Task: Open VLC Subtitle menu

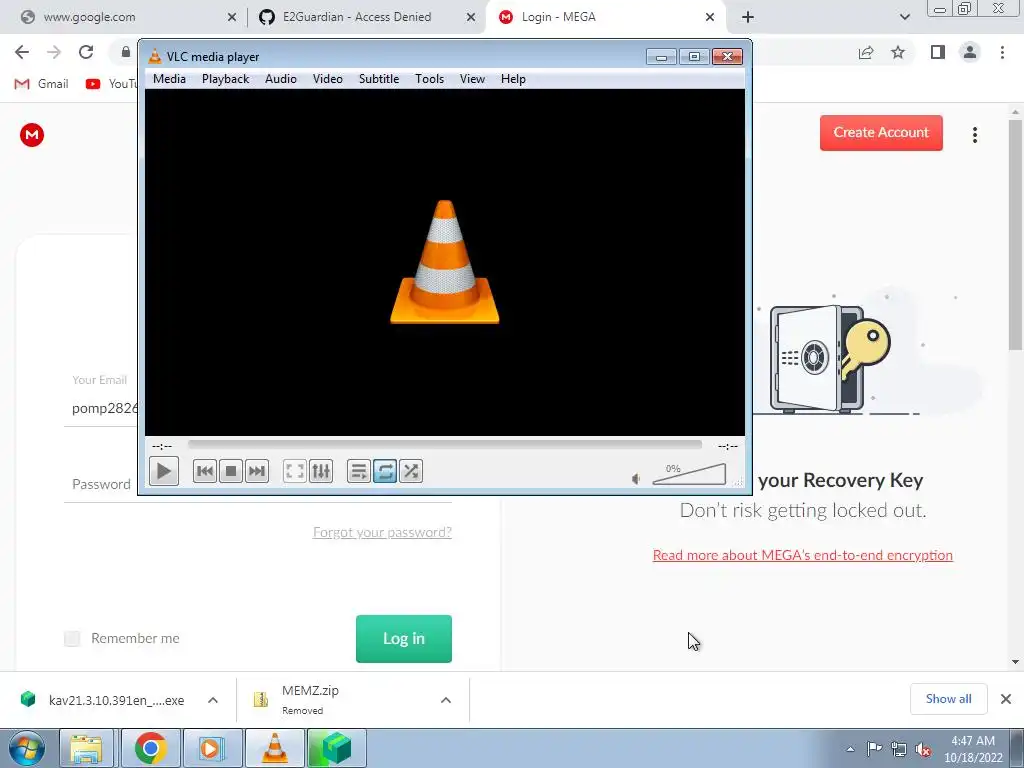Action: coord(379,79)
